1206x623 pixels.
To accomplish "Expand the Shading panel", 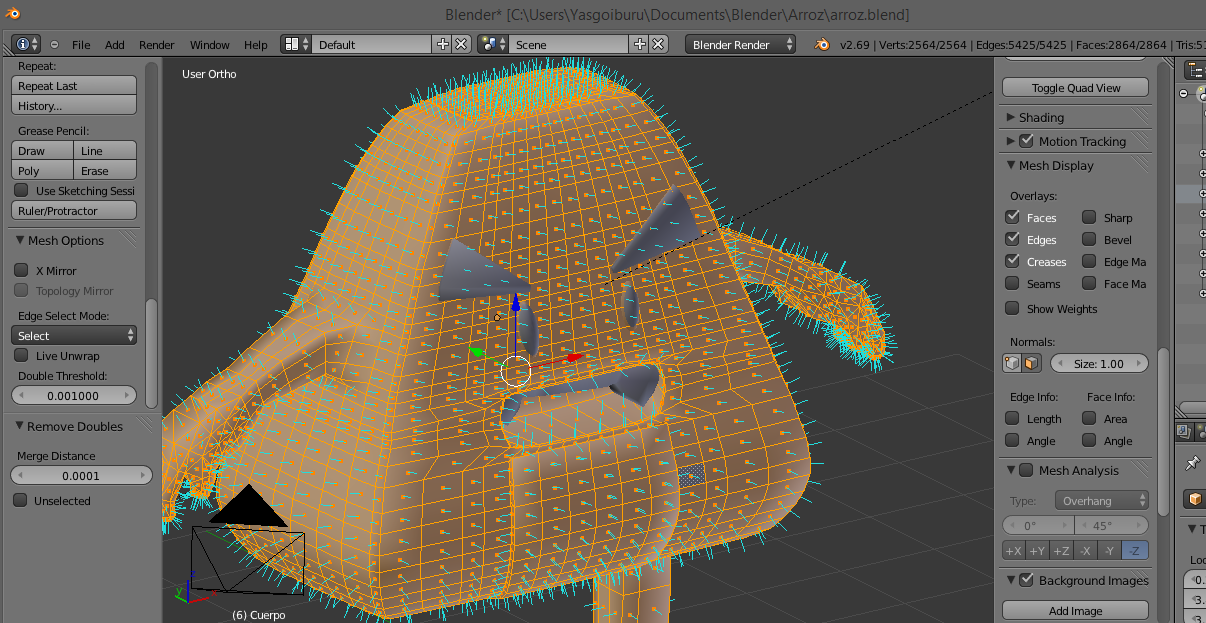I will [x=1040, y=117].
